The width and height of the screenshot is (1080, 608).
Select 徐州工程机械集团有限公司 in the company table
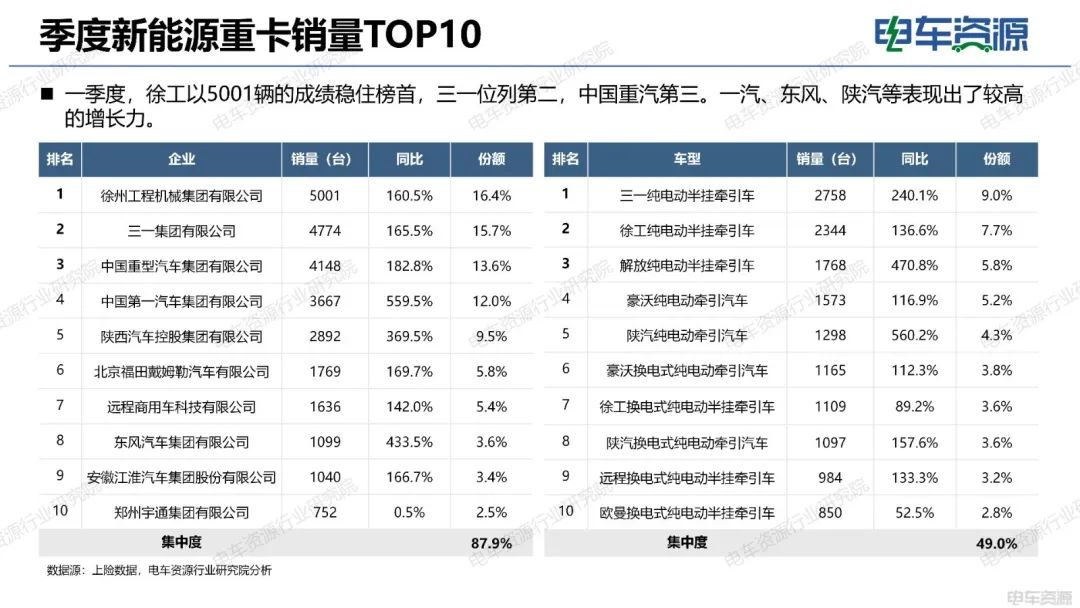point(181,196)
